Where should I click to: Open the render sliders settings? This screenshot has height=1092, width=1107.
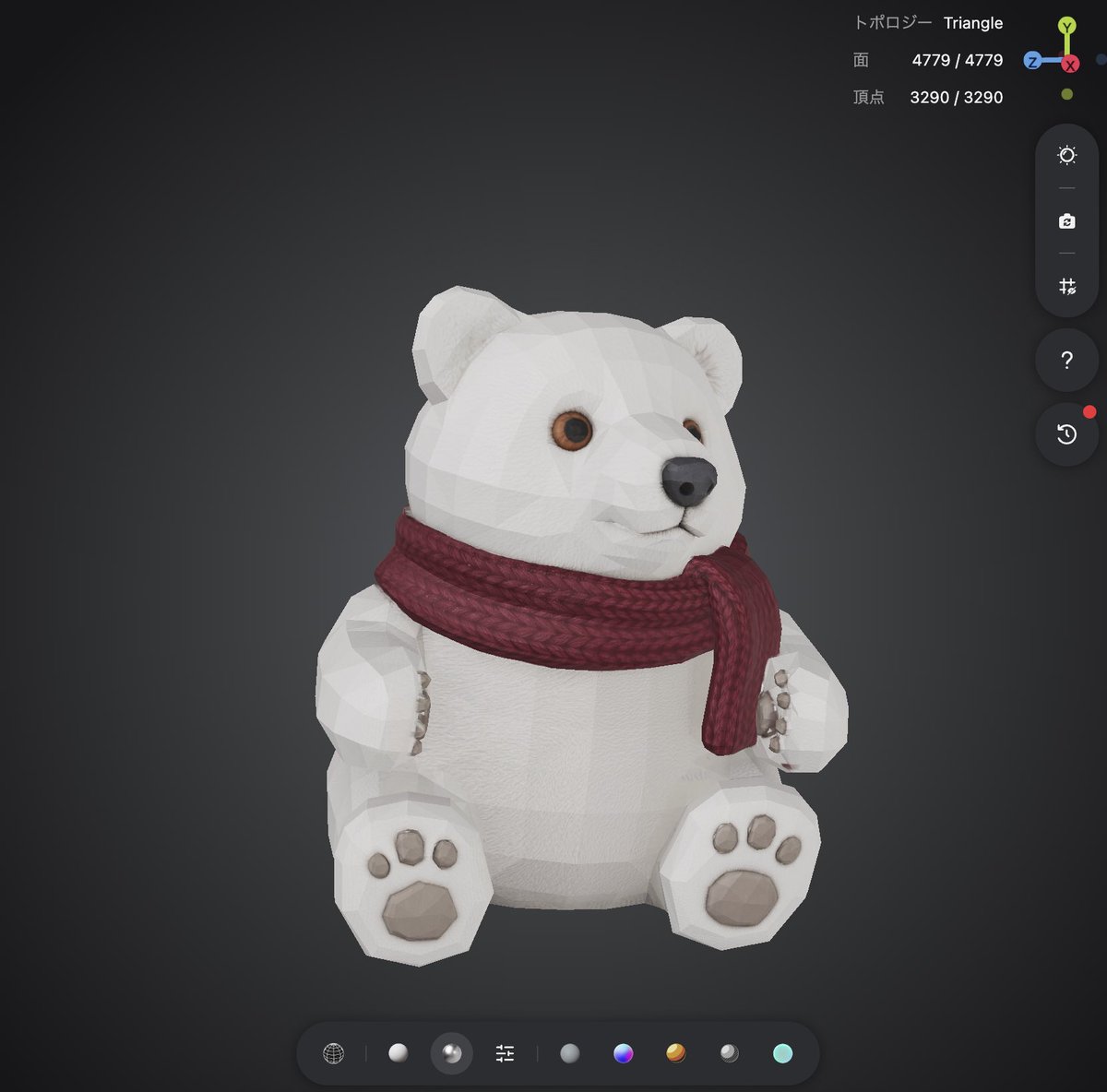505,1053
